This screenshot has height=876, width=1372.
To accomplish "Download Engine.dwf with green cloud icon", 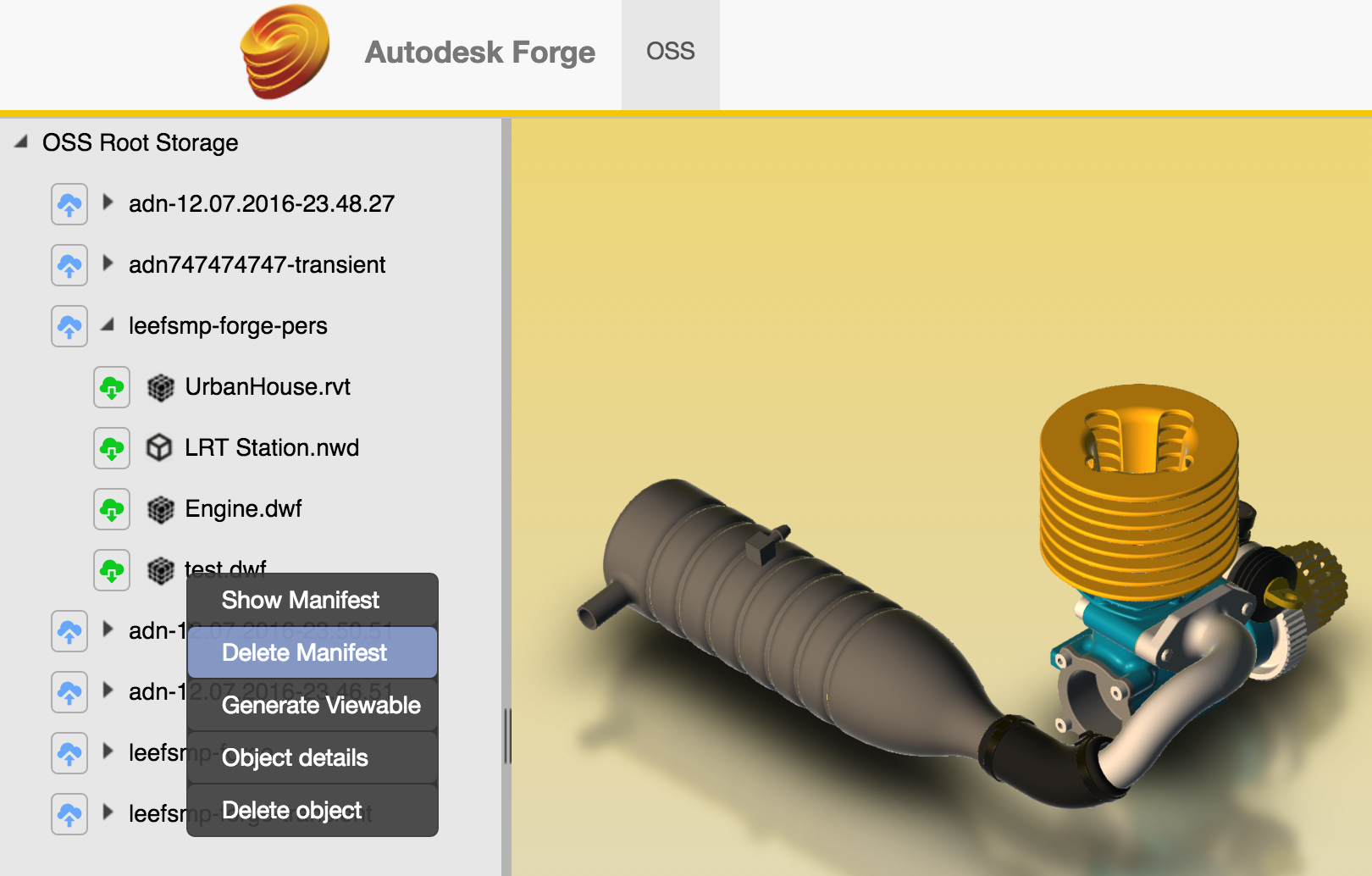I will pos(112,509).
